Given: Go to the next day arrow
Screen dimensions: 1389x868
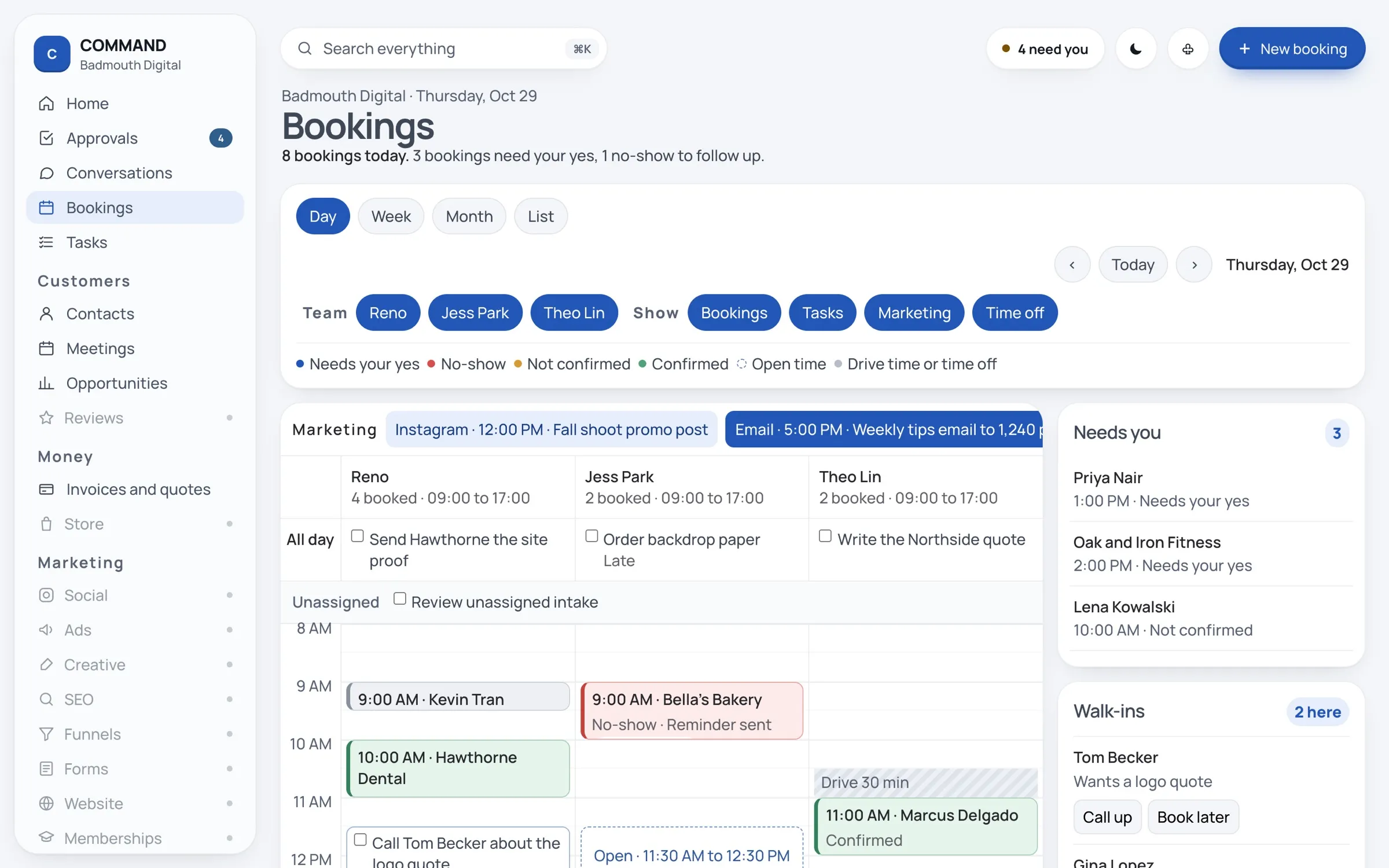Looking at the screenshot, I should (x=1194, y=265).
